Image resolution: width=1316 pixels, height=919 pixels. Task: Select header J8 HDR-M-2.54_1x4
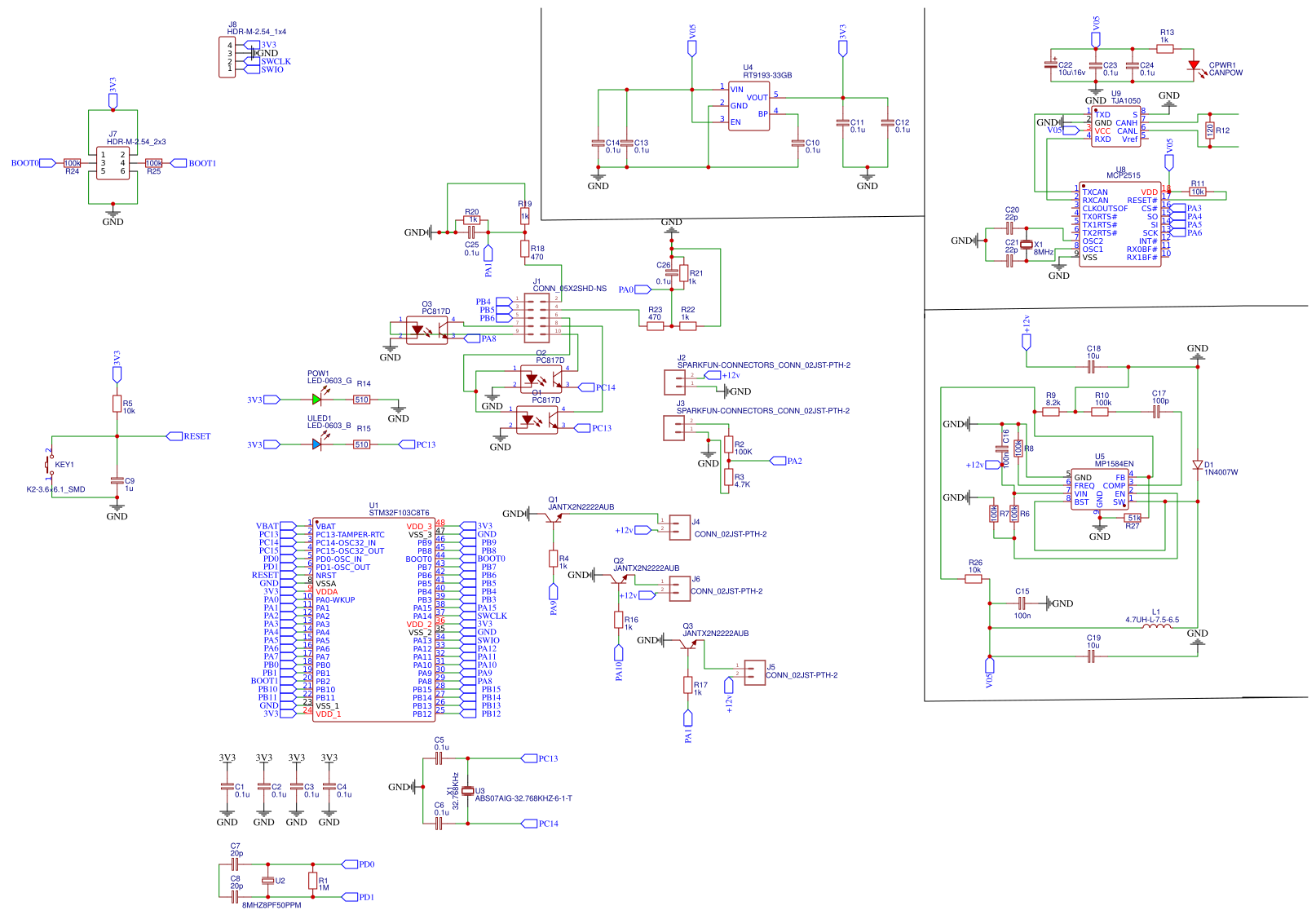(227, 57)
